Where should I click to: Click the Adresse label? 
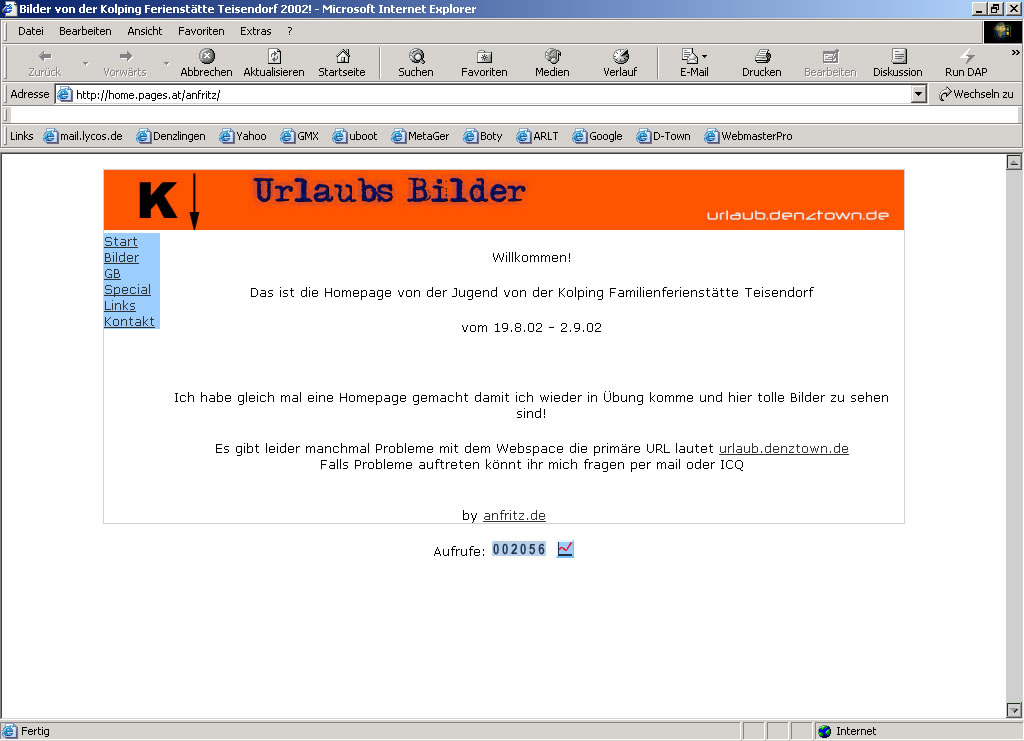click(29, 94)
